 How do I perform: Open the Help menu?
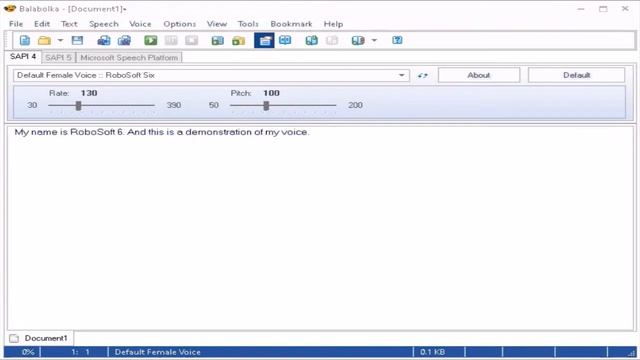tap(333, 24)
